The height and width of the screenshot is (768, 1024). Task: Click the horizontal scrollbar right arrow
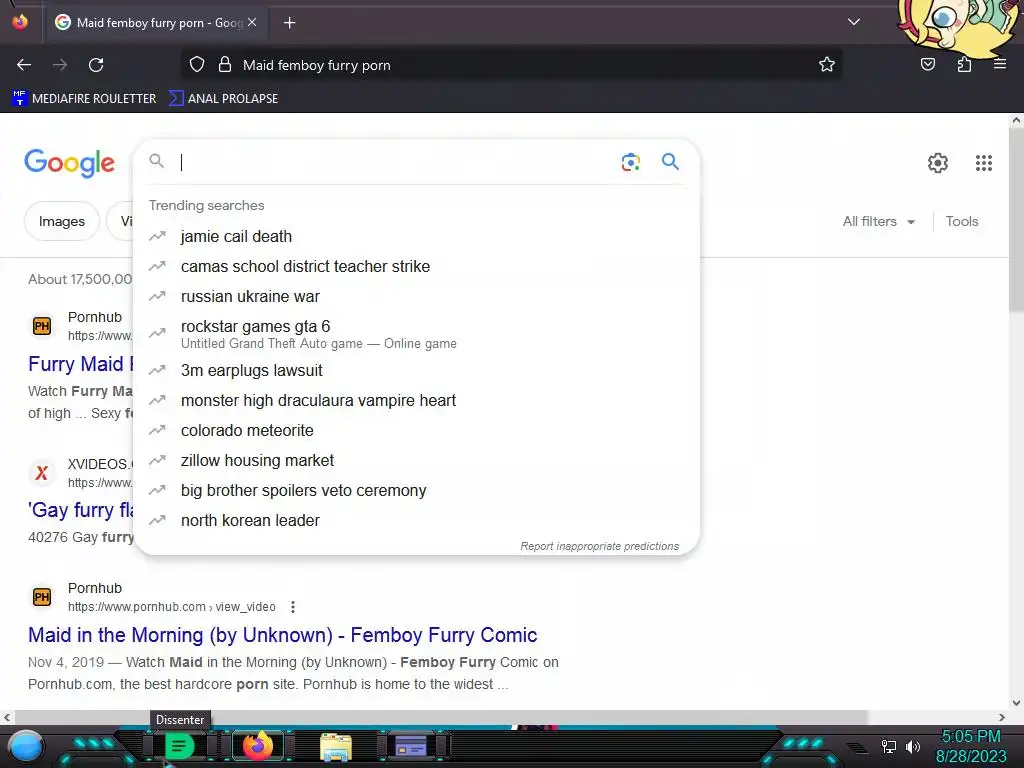tap(1002, 717)
